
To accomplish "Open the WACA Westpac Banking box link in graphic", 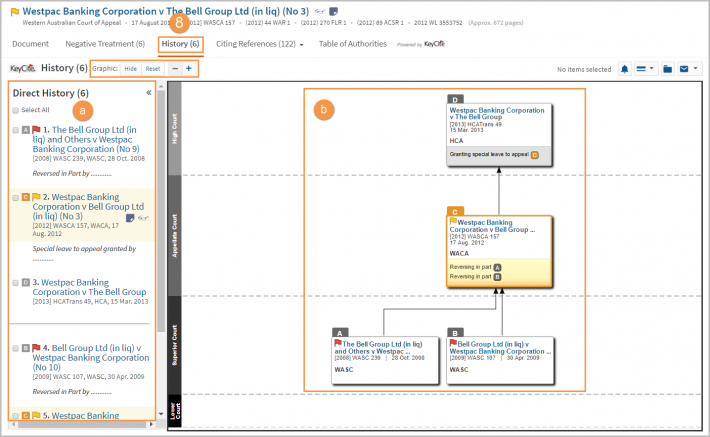I will (492, 226).
